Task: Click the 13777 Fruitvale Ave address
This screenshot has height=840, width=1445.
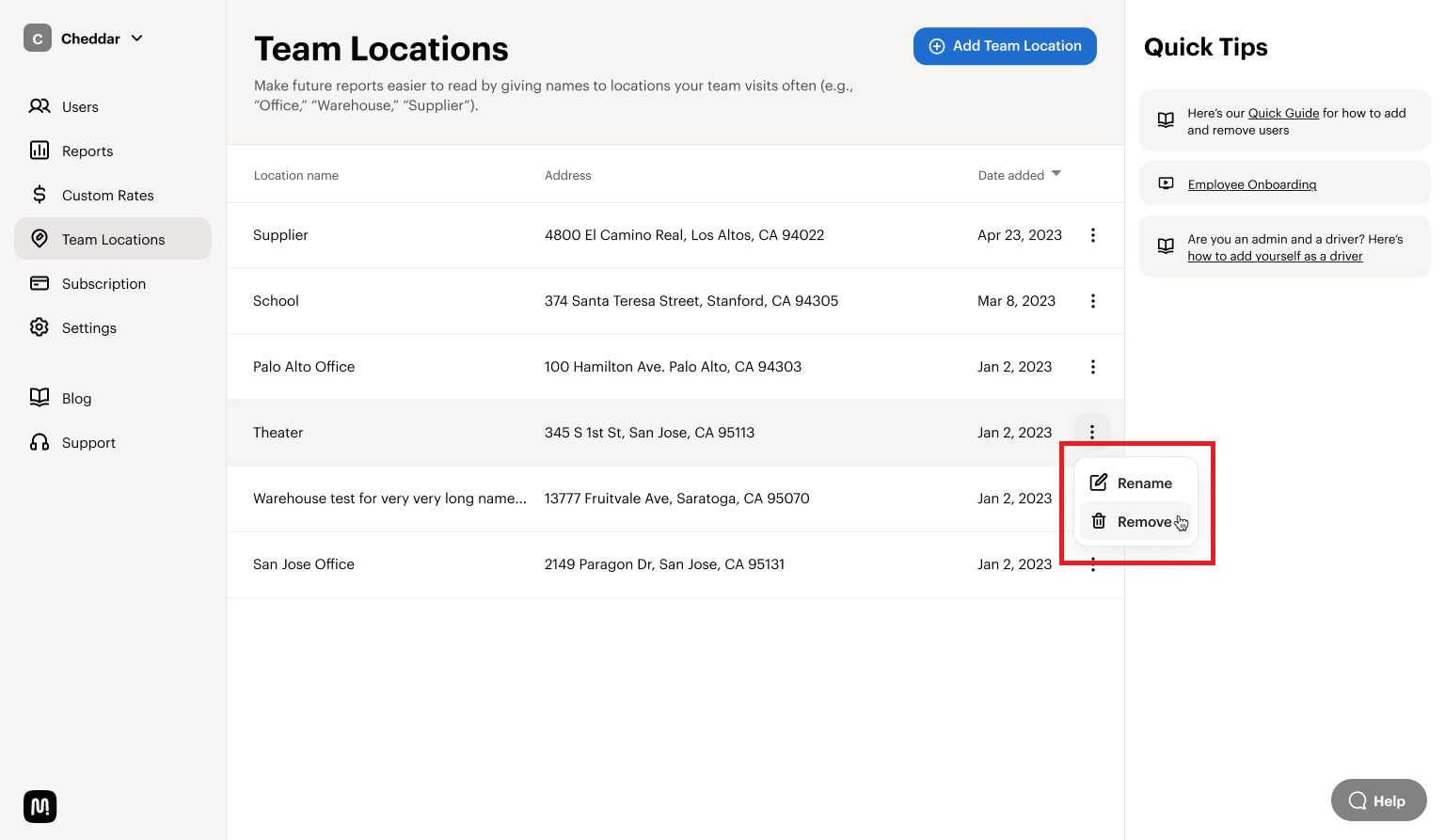Action: tap(676, 499)
